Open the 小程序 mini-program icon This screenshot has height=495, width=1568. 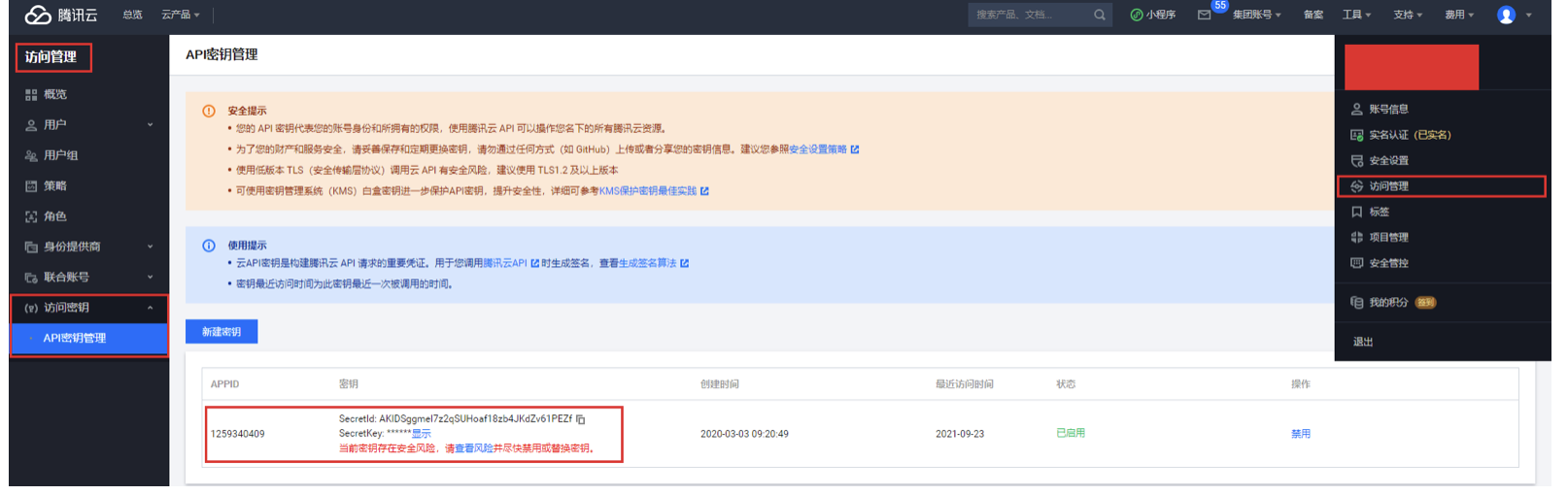click(1136, 15)
